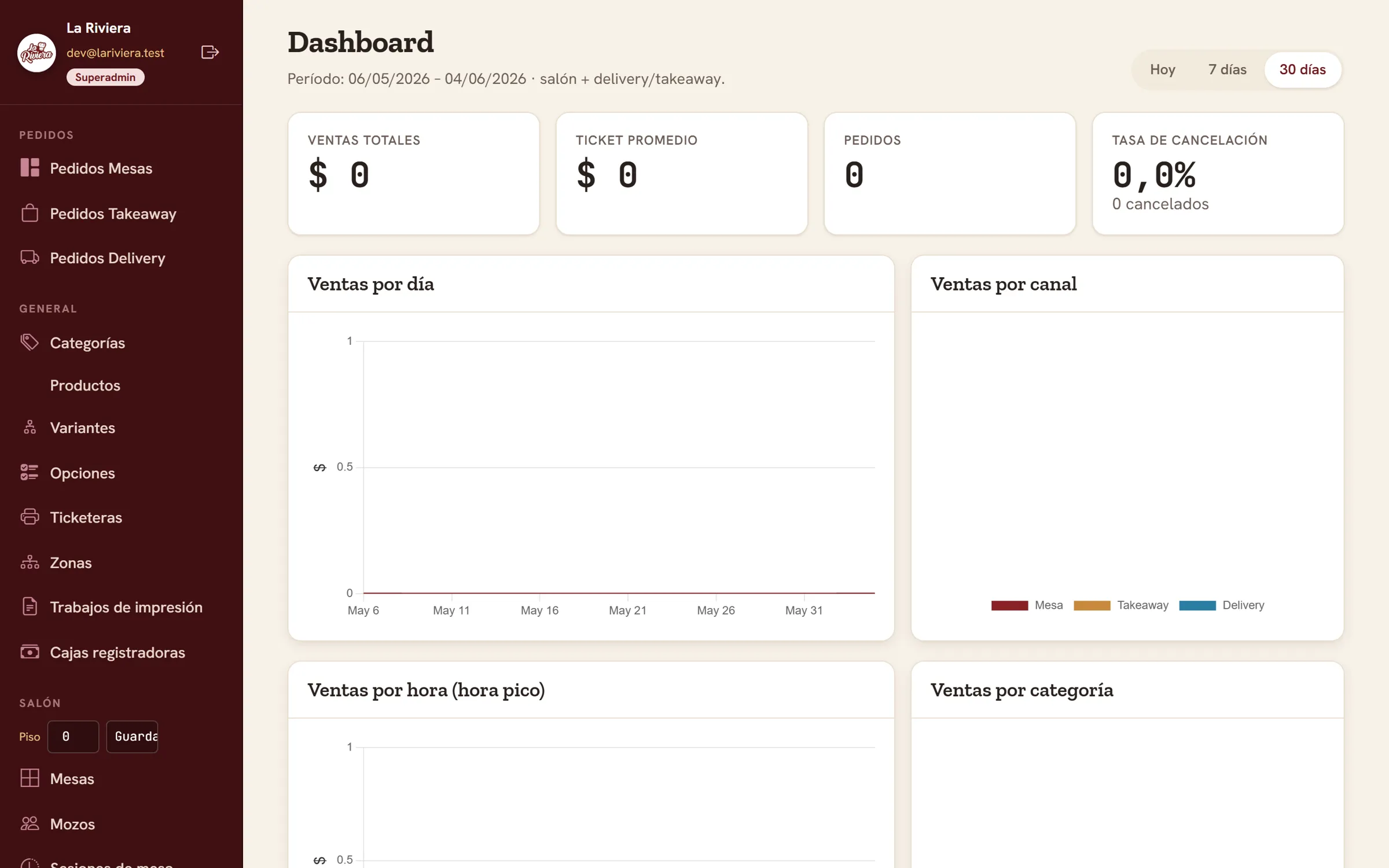Select the 30 días period

(1302, 69)
